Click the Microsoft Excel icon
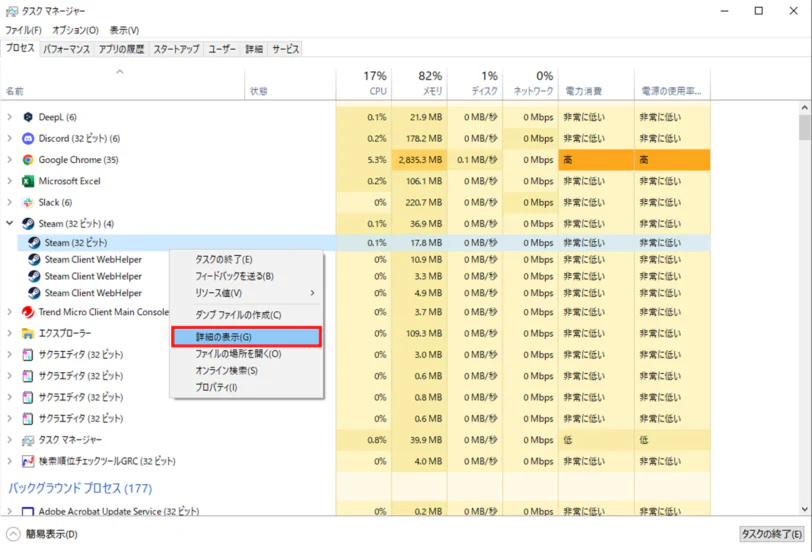812x552 pixels. click(x=28, y=181)
